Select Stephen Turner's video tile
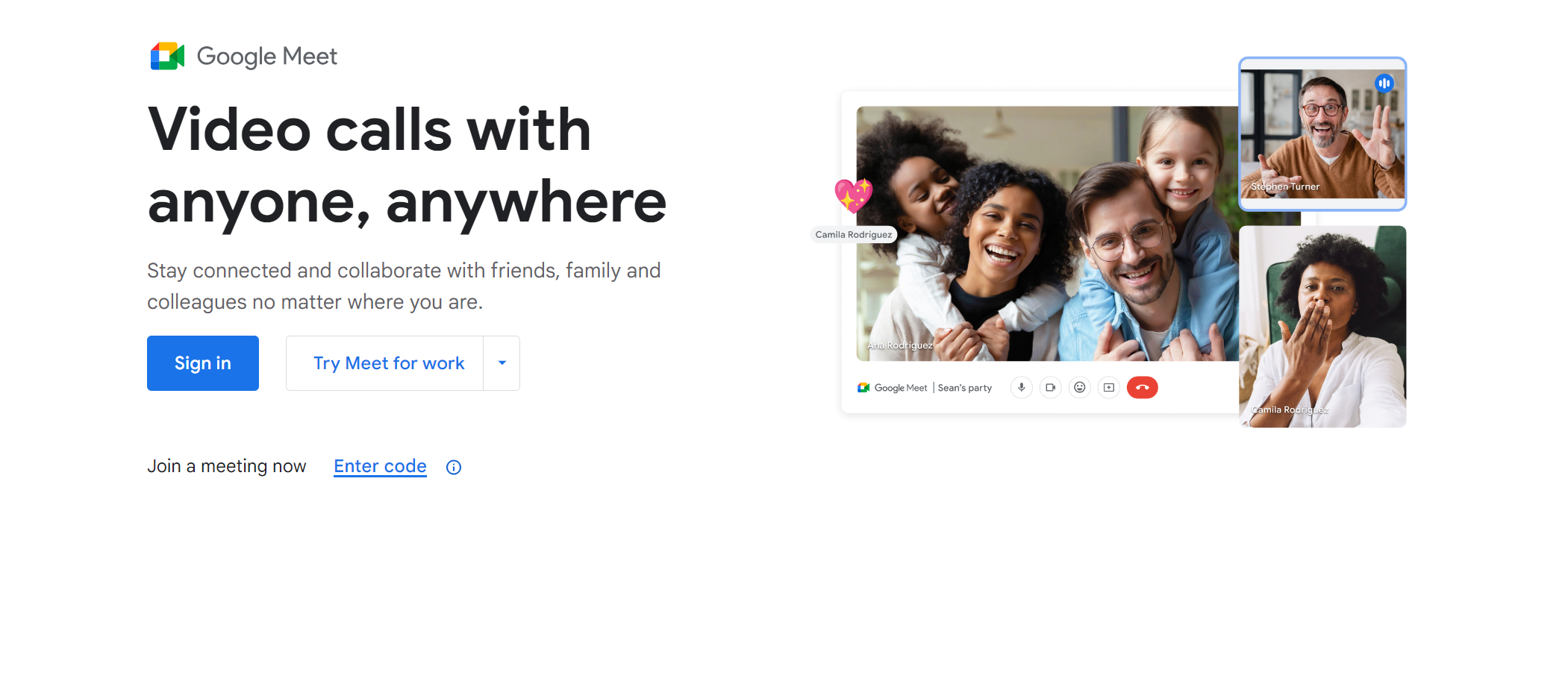 tap(1322, 134)
